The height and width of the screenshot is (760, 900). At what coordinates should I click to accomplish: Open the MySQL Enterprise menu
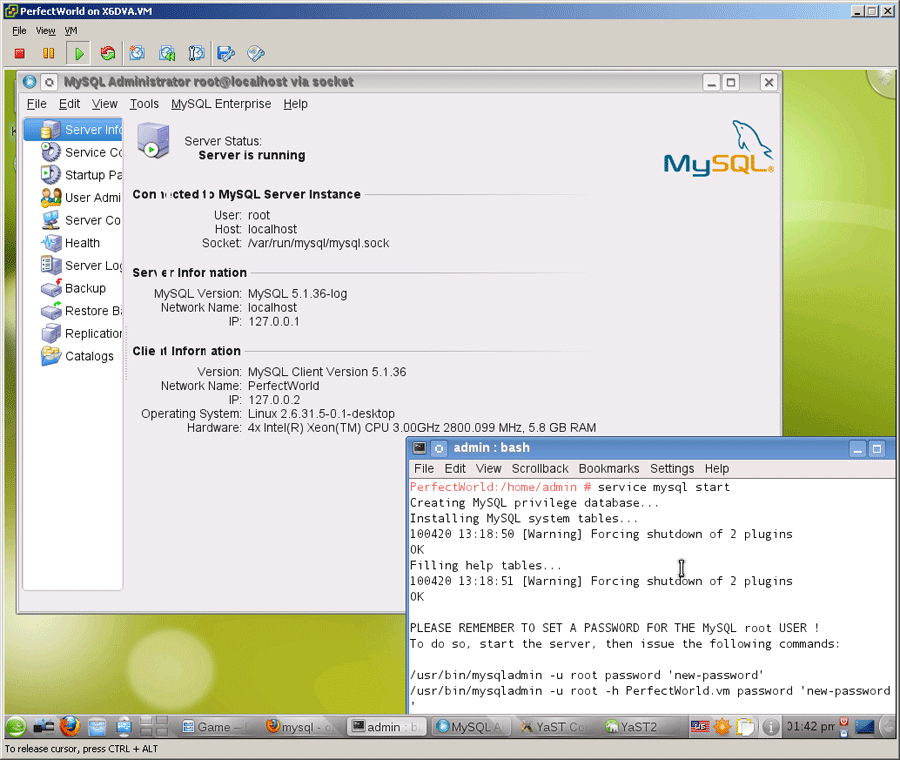221,104
